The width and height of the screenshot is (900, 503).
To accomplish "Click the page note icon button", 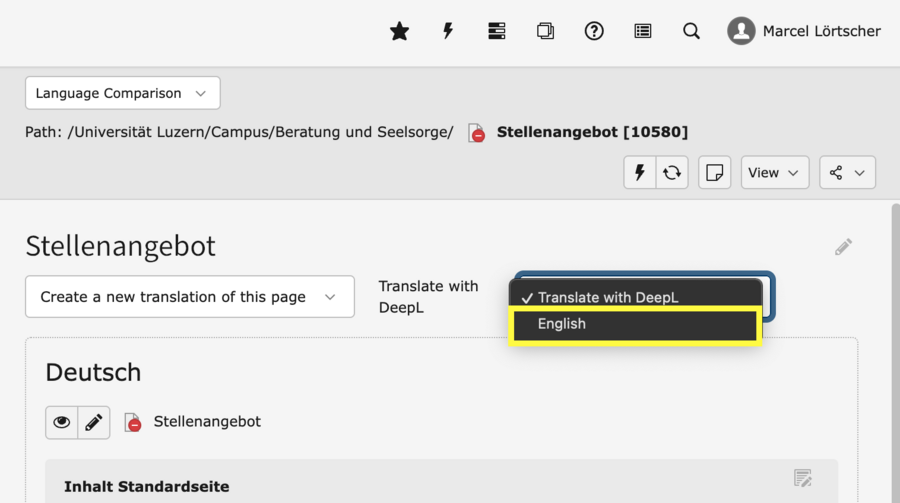I will pyautogui.click(x=715, y=172).
